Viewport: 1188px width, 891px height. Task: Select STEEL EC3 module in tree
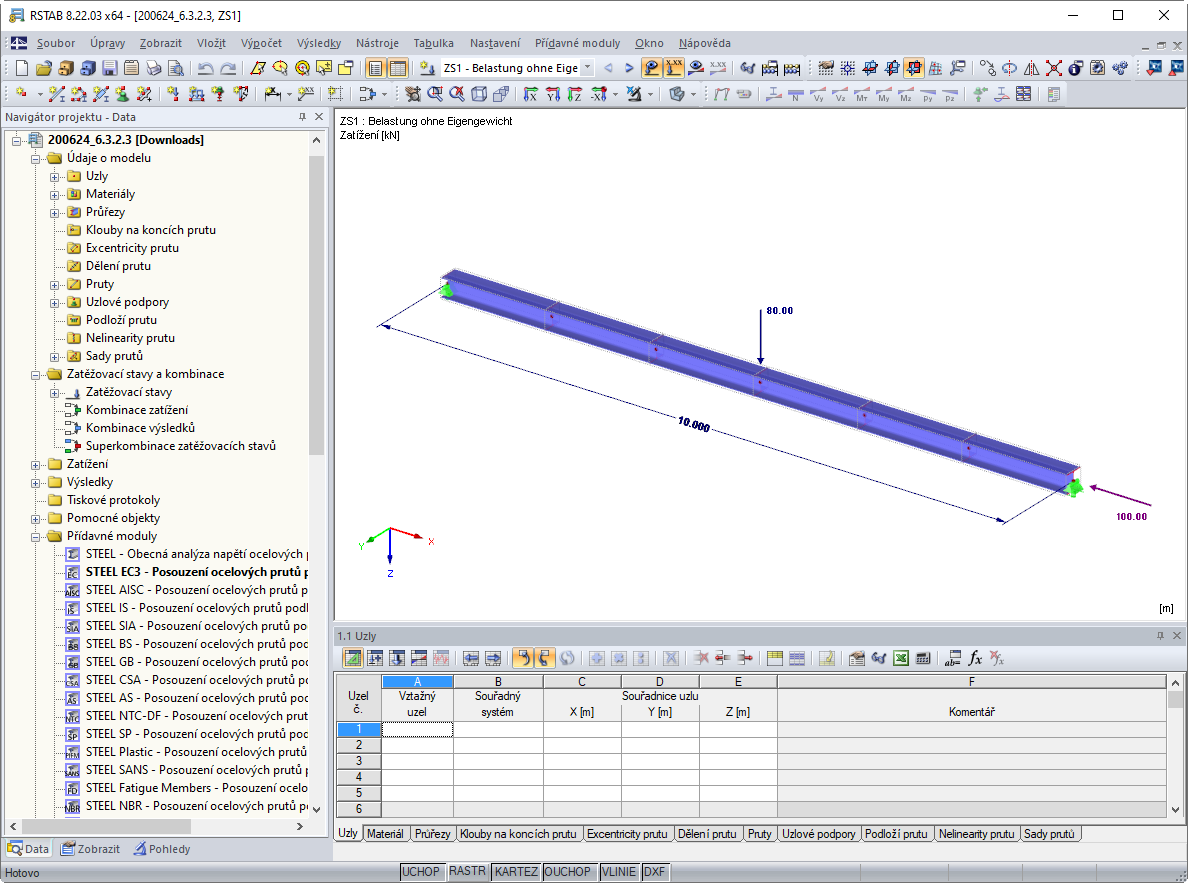click(196, 572)
